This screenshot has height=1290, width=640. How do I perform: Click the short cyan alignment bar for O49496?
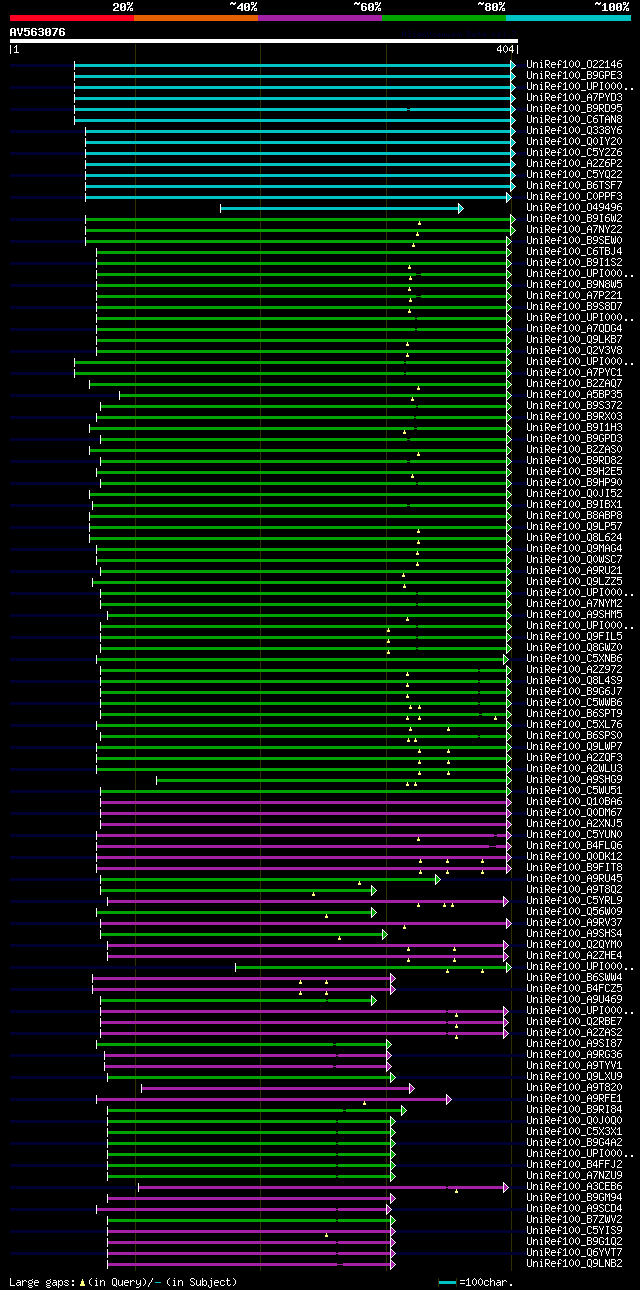coord(341,208)
